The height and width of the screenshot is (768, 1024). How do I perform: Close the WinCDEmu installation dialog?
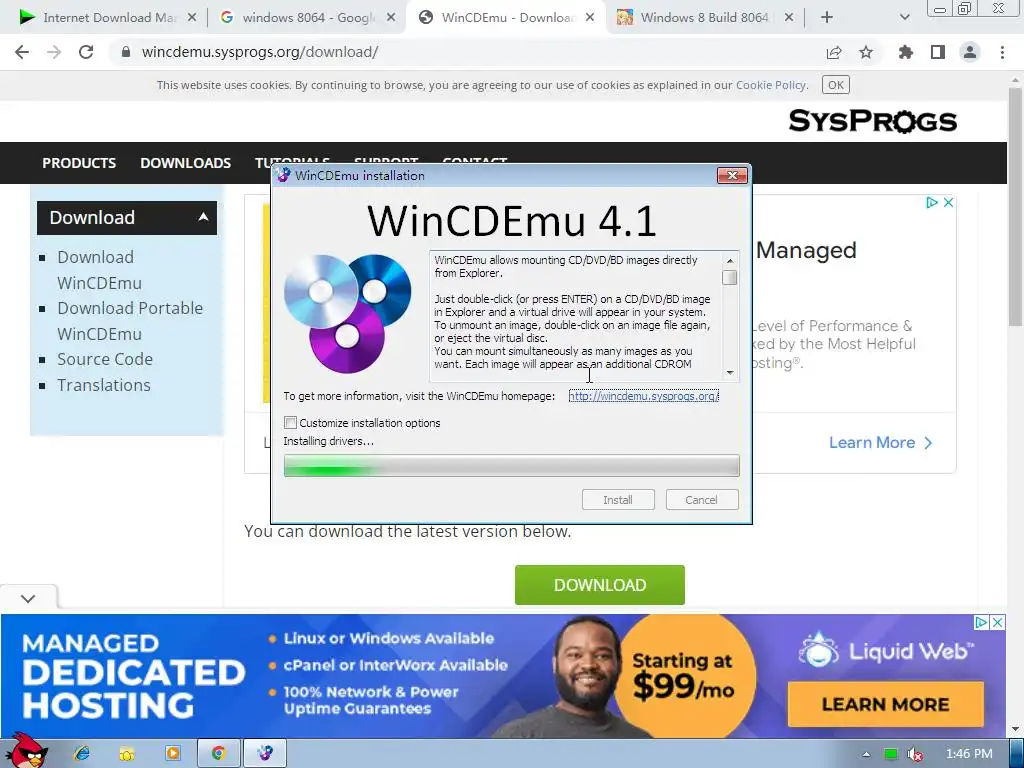[x=732, y=176]
